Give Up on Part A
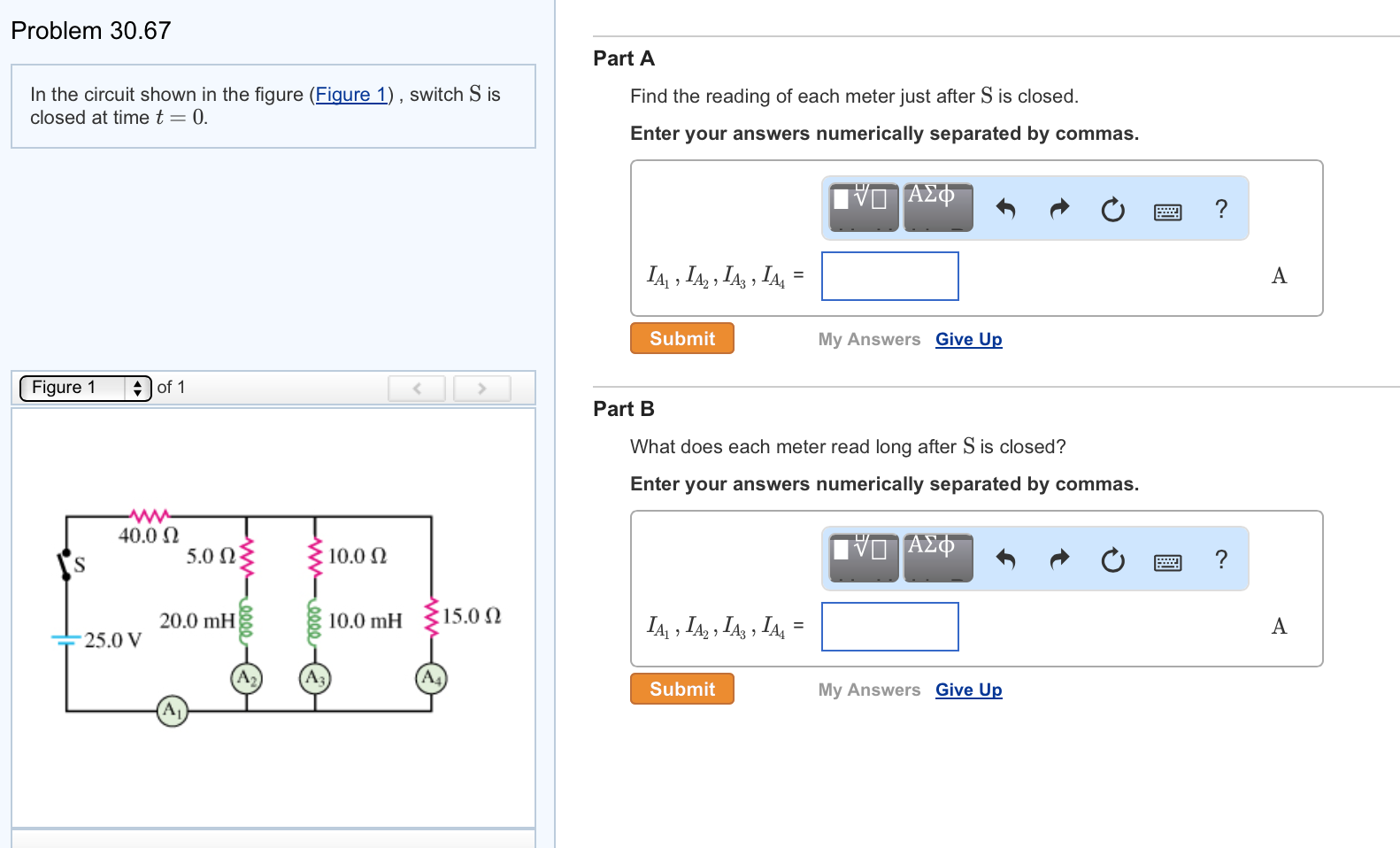 (x=968, y=339)
